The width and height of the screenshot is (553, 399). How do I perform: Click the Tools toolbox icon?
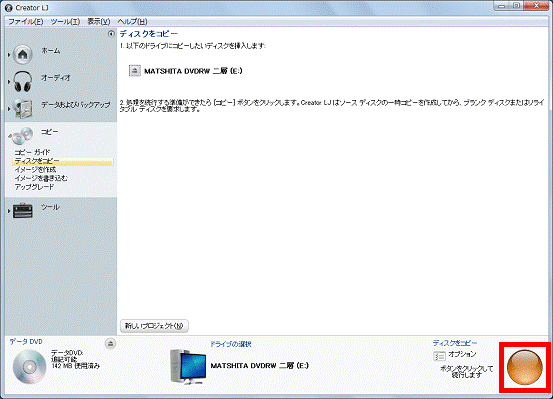23,211
